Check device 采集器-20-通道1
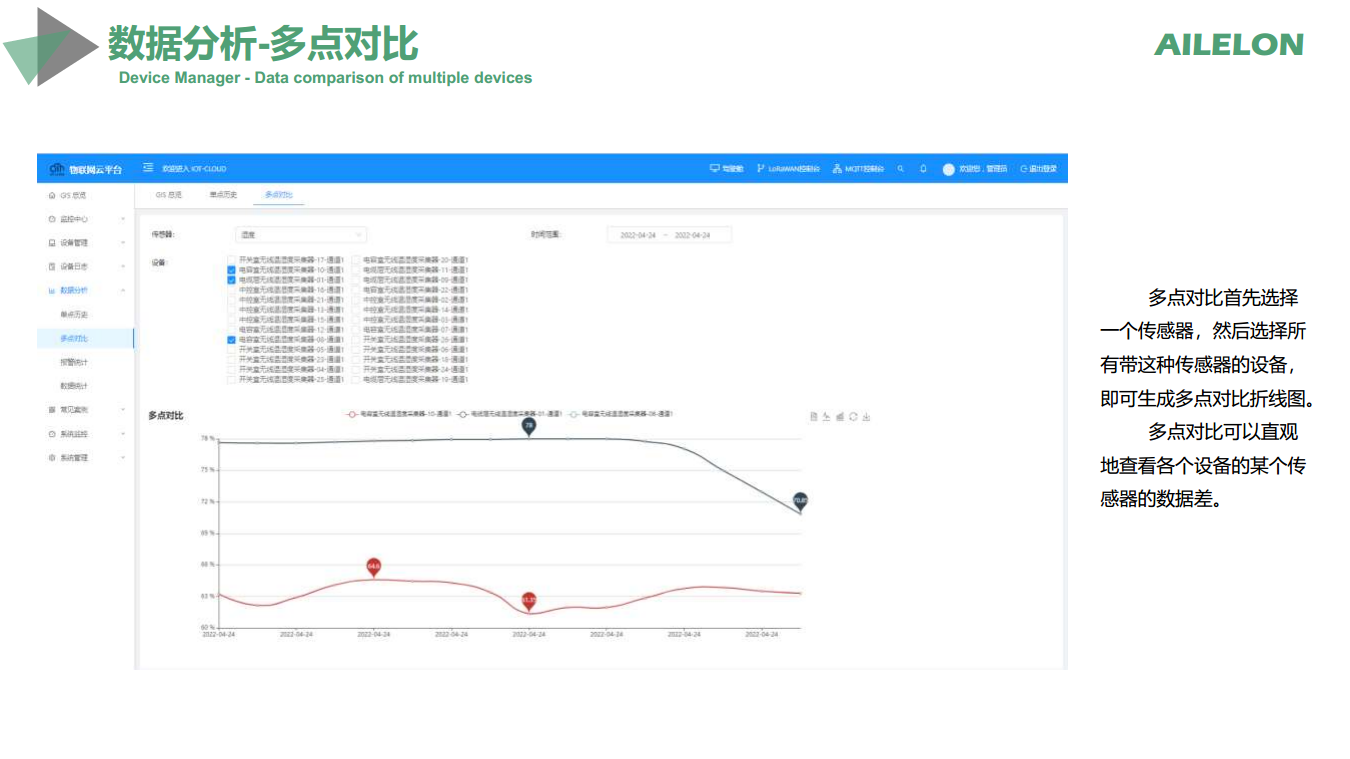This screenshot has height=759, width=1350. pyautogui.click(x=356, y=260)
